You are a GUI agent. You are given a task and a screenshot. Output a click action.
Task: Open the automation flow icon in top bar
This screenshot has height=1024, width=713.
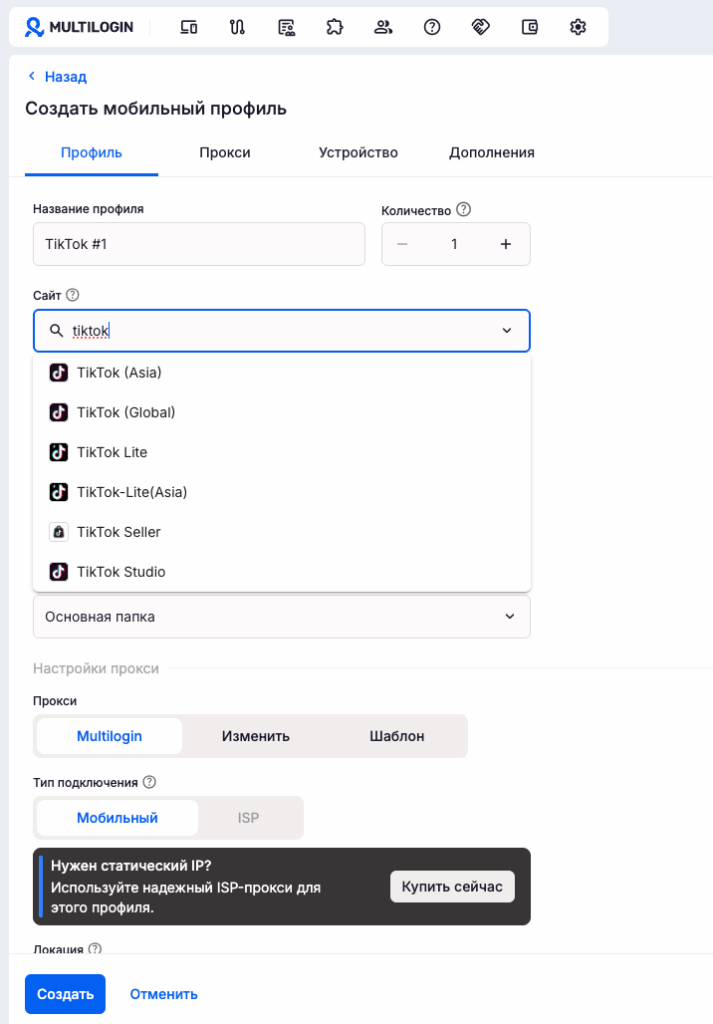click(237, 27)
